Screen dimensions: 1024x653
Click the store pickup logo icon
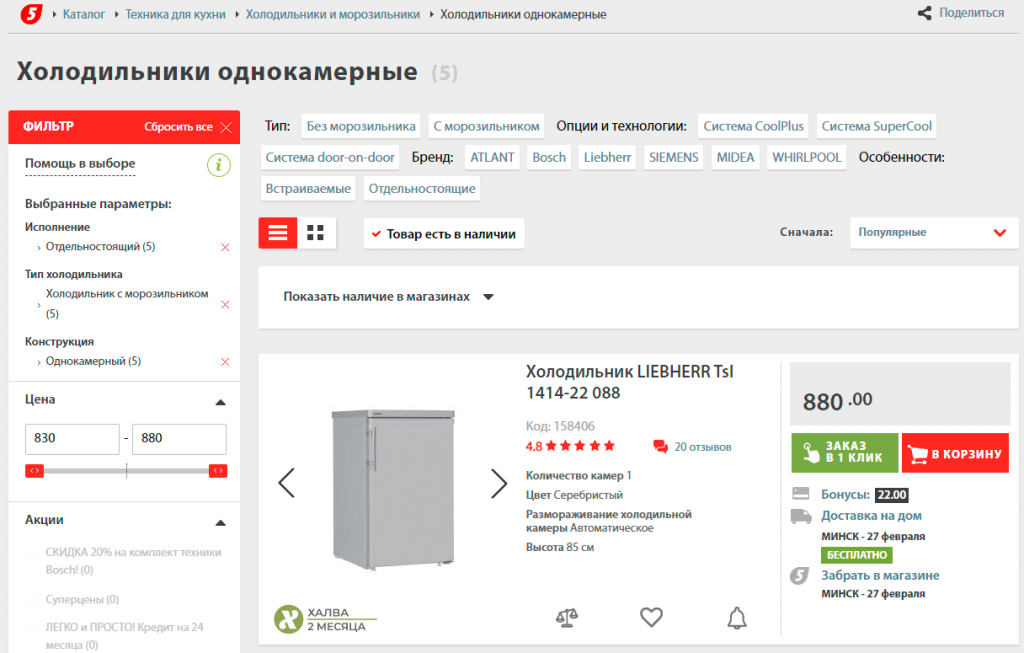799,575
